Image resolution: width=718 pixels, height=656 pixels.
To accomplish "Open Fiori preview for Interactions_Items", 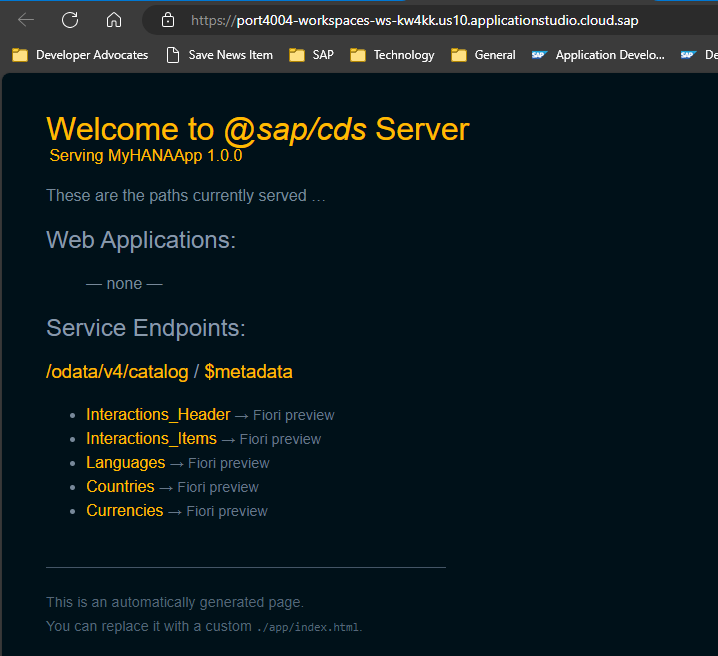I will 280,439.
